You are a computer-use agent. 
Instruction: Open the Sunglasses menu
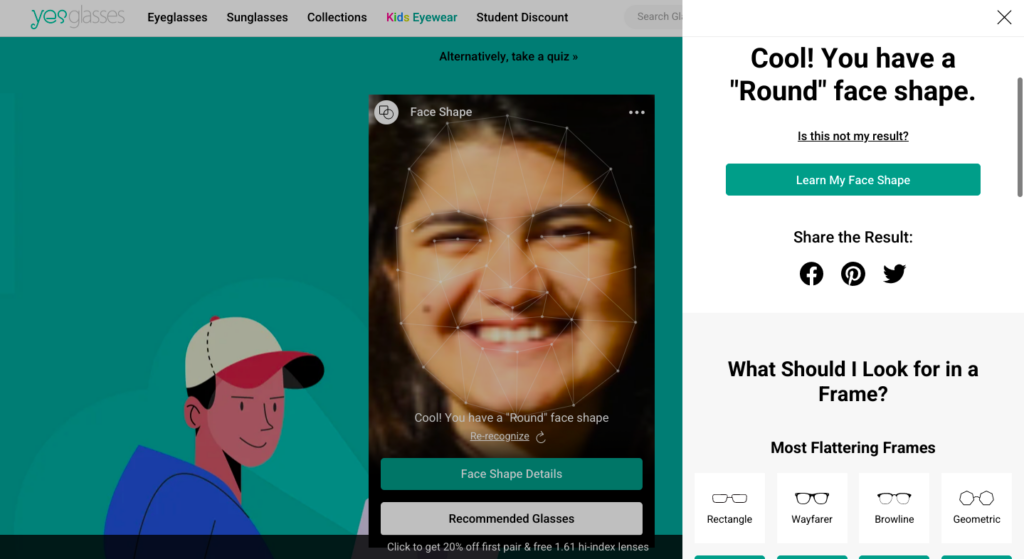(257, 18)
